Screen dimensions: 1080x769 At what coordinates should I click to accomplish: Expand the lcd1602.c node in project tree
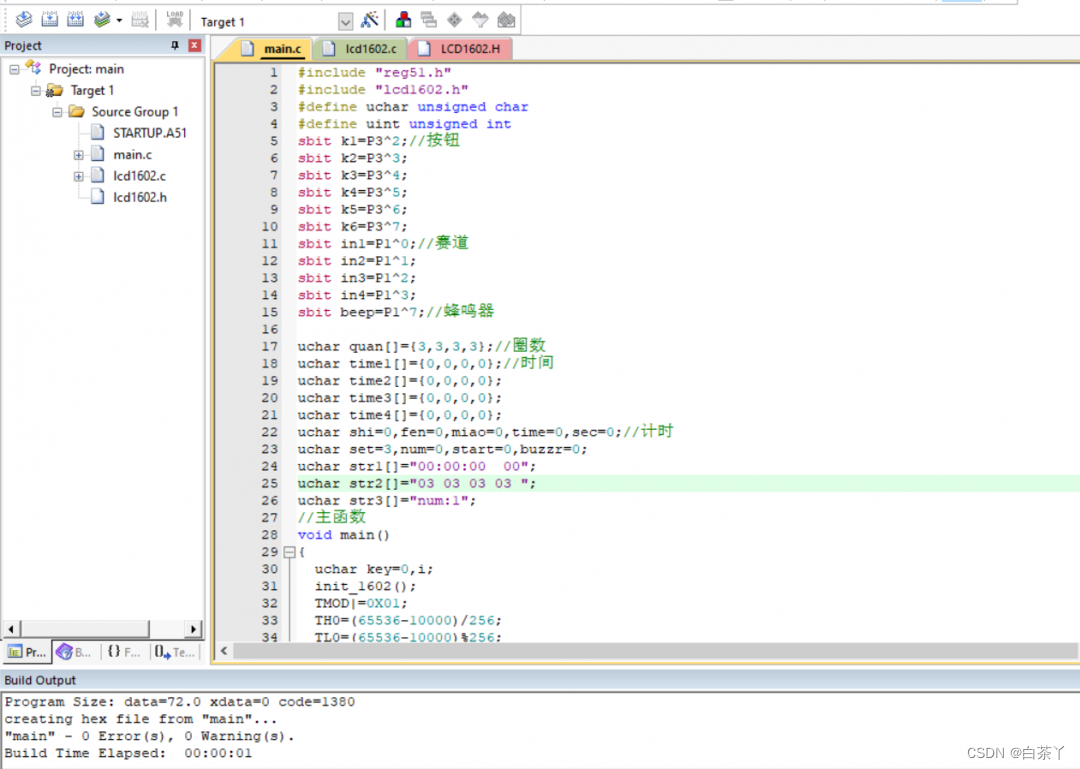(x=79, y=176)
